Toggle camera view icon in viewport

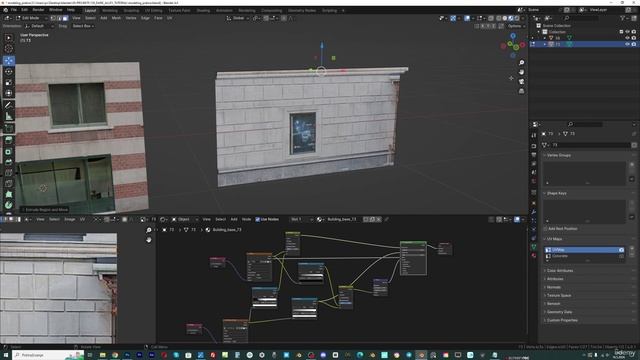pyautogui.click(x=521, y=82)
